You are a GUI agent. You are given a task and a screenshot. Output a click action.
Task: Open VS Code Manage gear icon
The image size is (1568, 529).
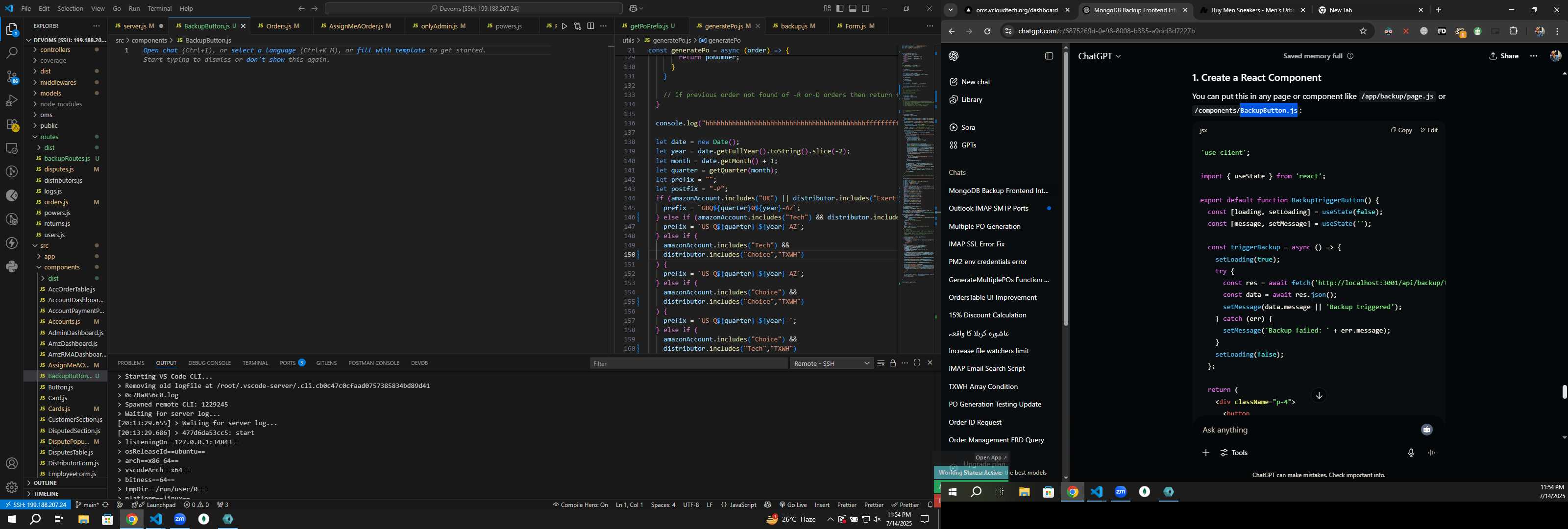[12, 487]
